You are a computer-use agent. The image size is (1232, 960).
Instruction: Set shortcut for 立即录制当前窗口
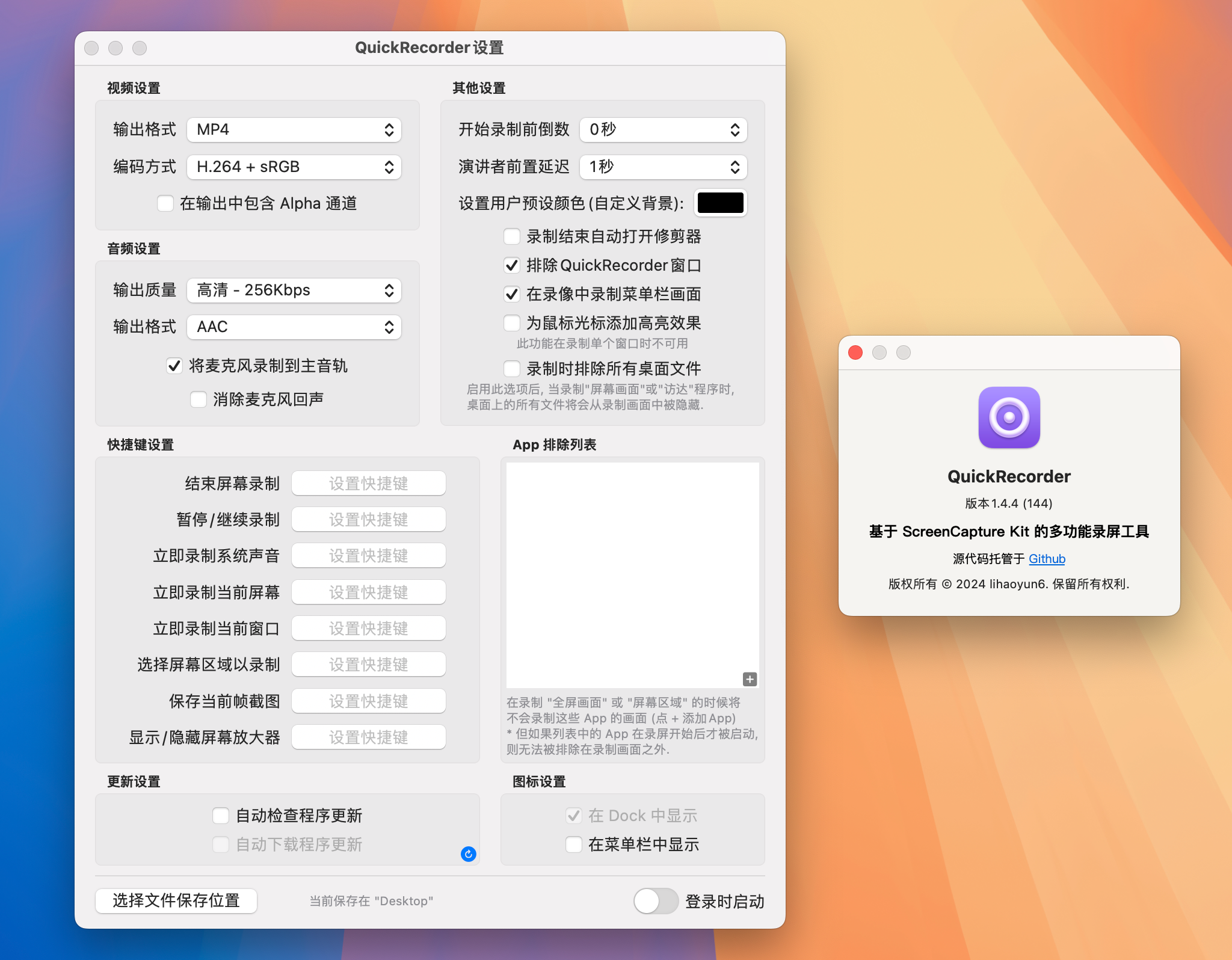tap(369, 629)
